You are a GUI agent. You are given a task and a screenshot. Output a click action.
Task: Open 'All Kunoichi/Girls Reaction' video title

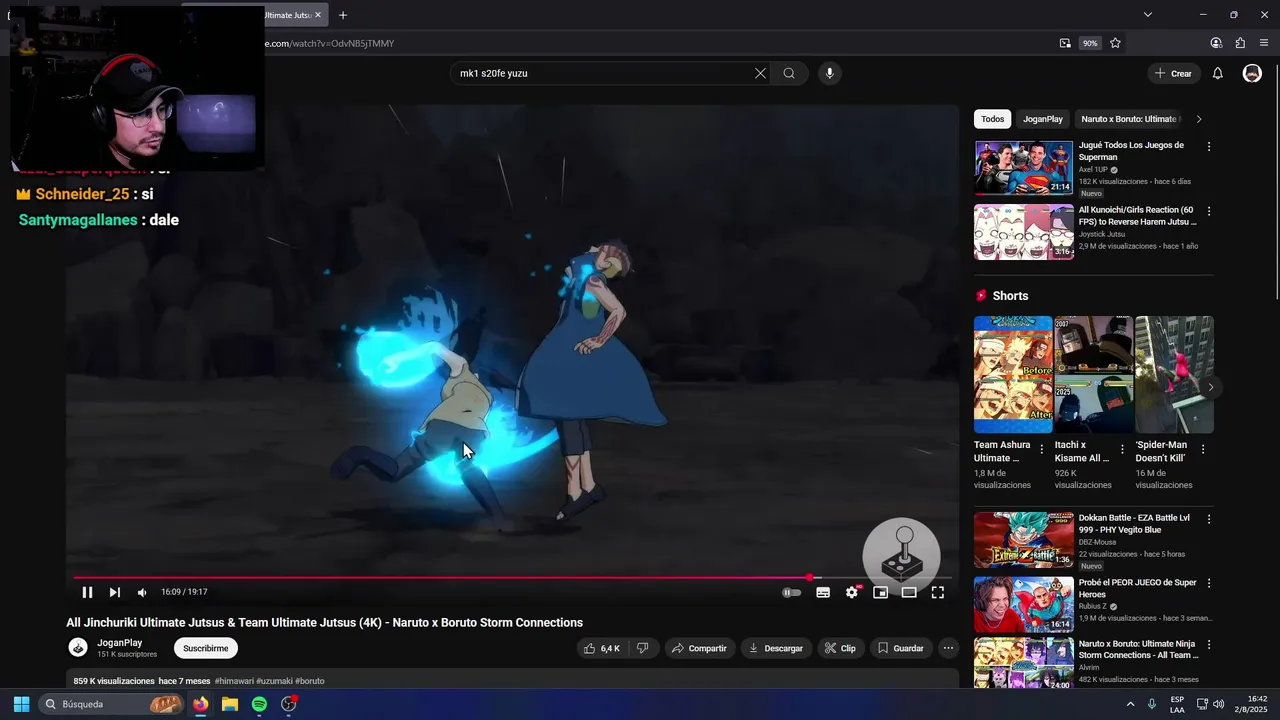(x=1137, y=216)
